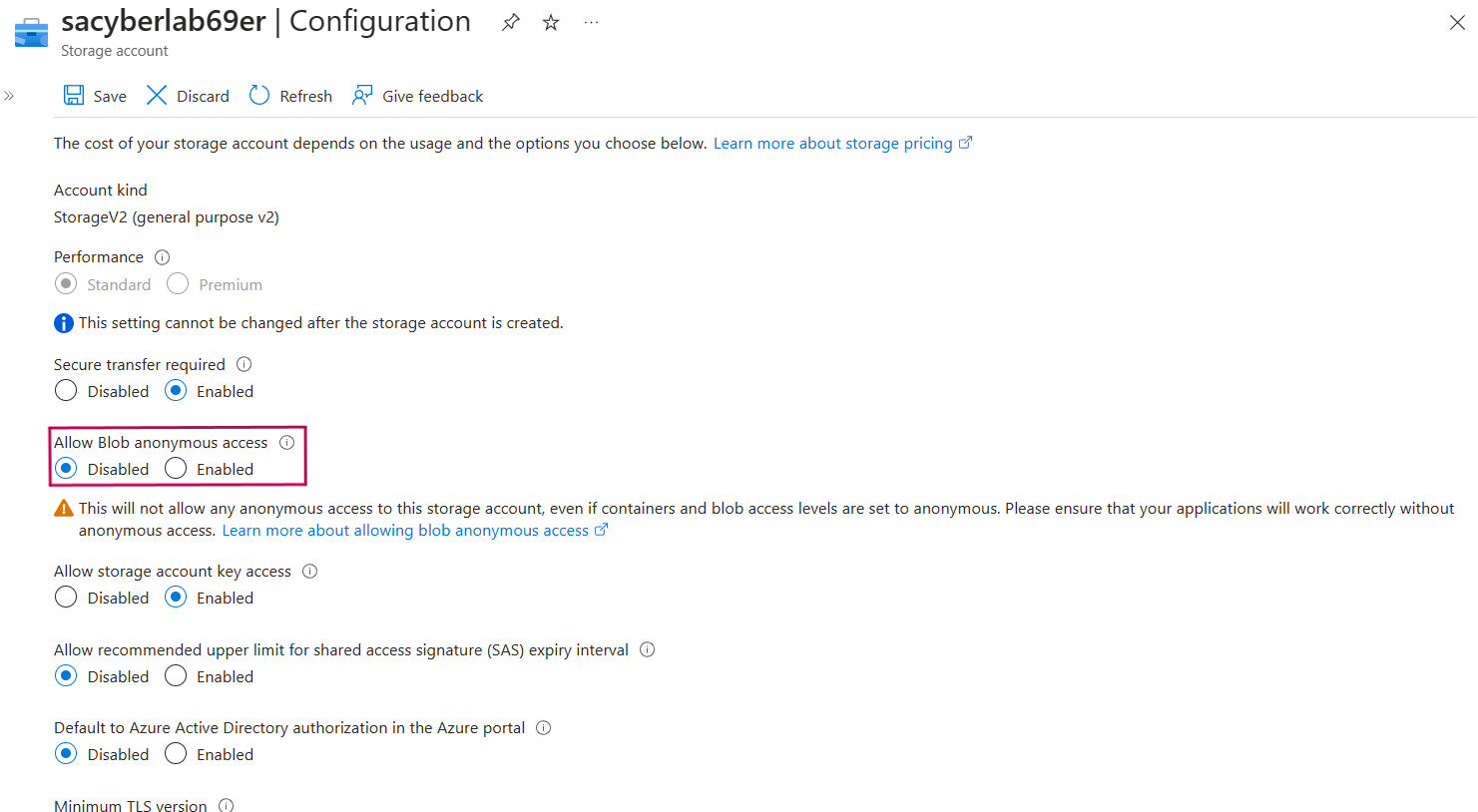Expand the collapsed left sidebar
The height and width of the screenshot is (812, 1478).
(x=9, y=96)
